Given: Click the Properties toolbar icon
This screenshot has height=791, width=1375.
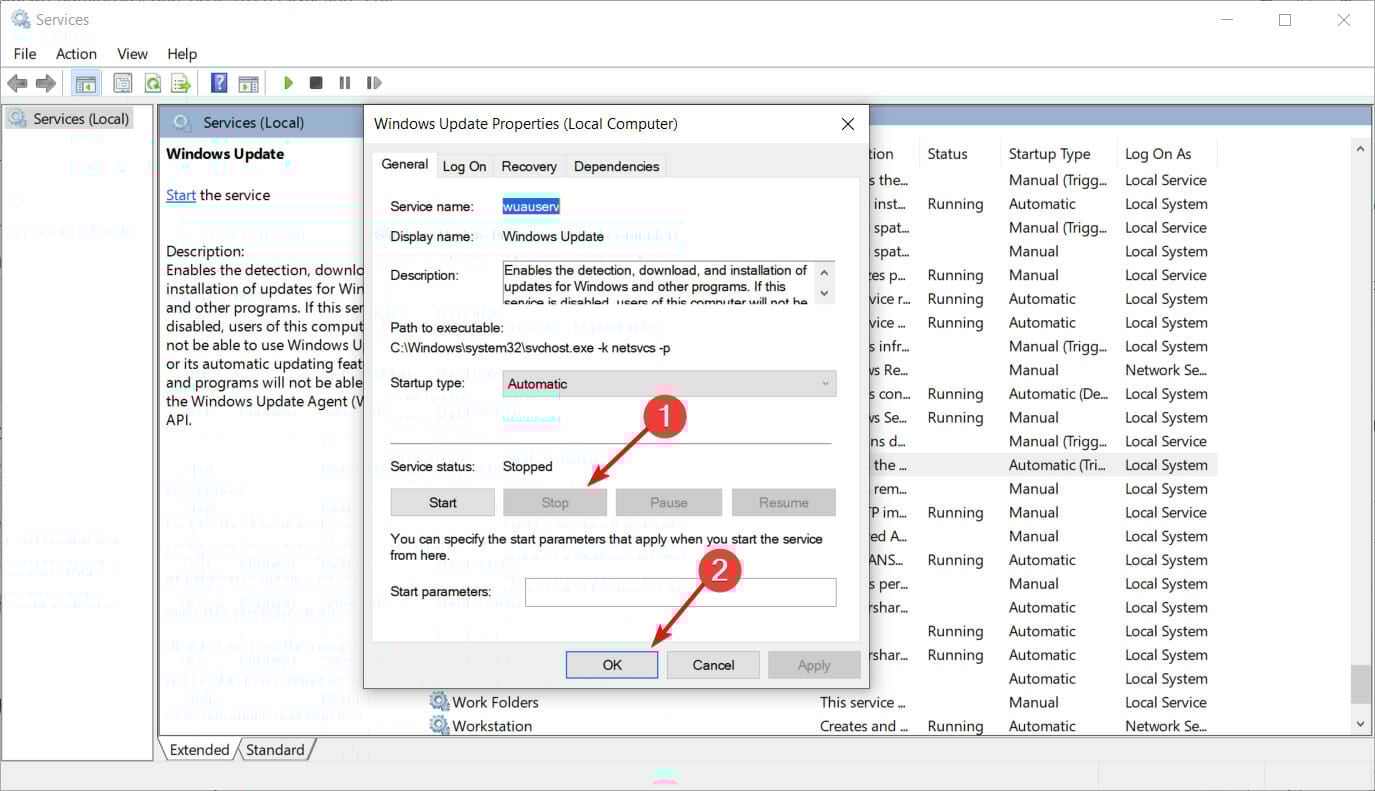Looking at the screenshot, I should 123,83.
